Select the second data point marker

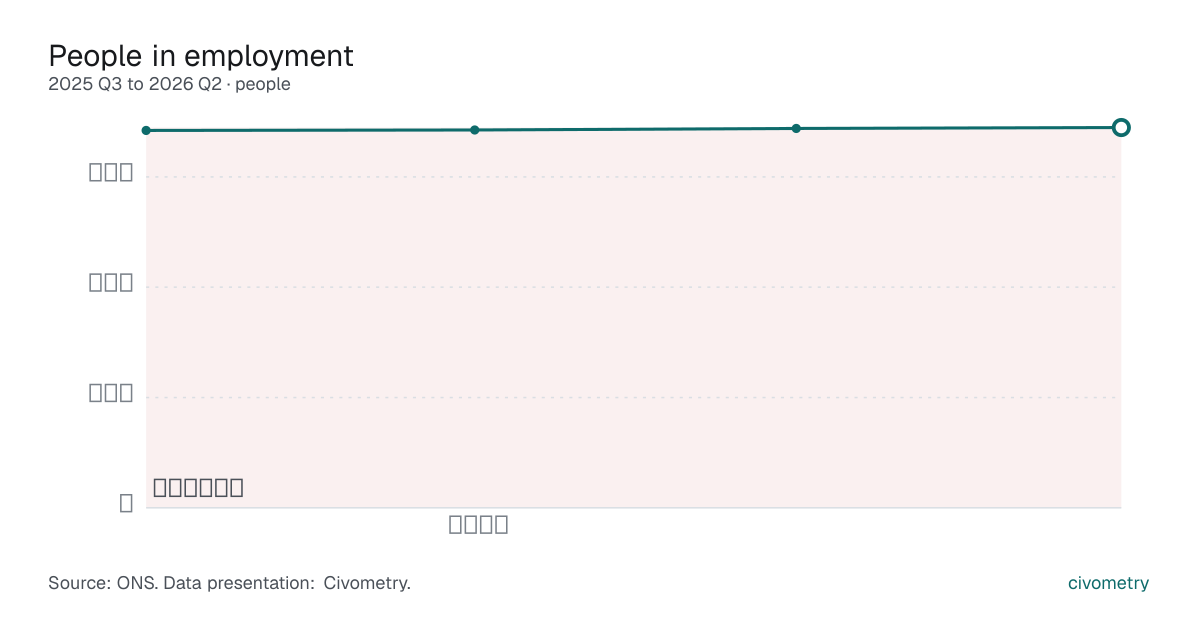pos(475,130)
